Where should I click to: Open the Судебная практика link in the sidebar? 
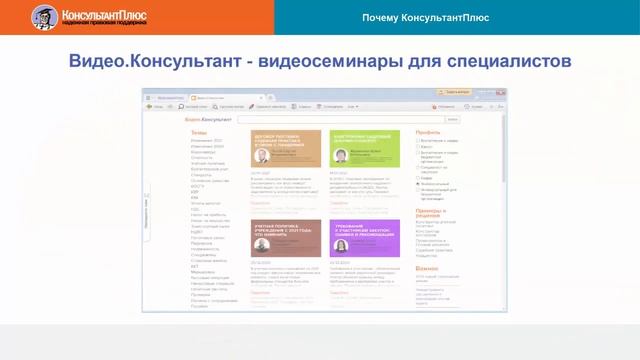[x=434, y=250]
